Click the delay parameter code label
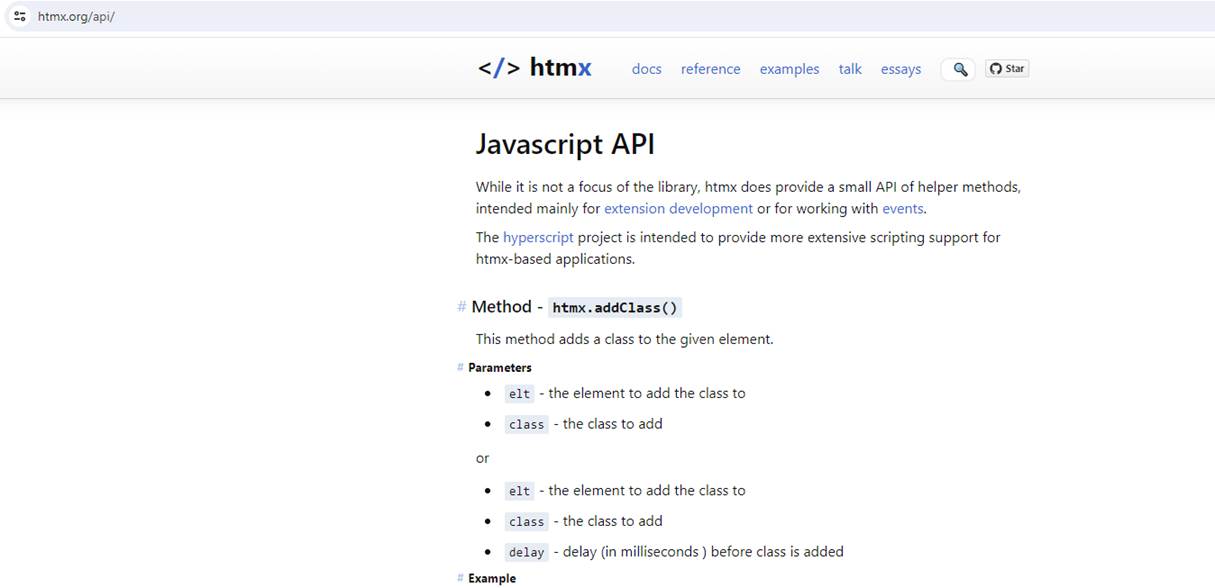The image size is (1215, 588). click(526, 552)
